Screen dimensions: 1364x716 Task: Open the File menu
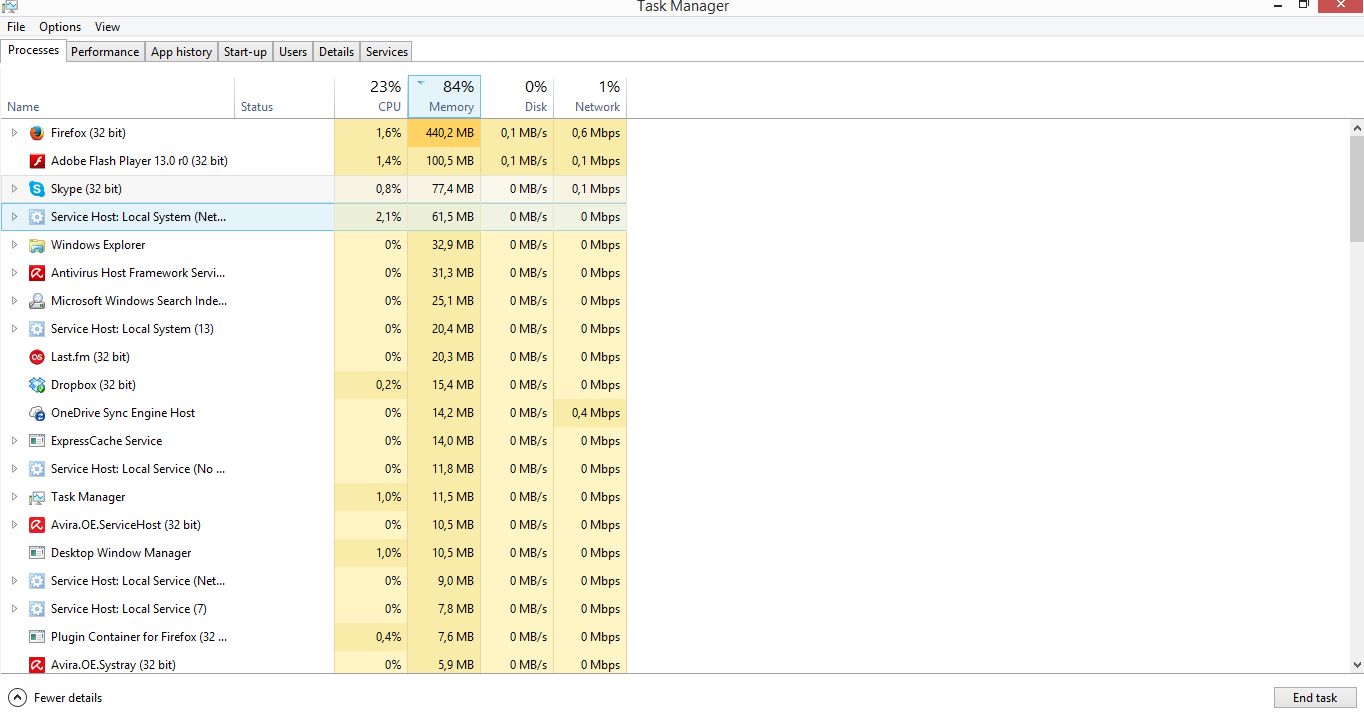16,27
